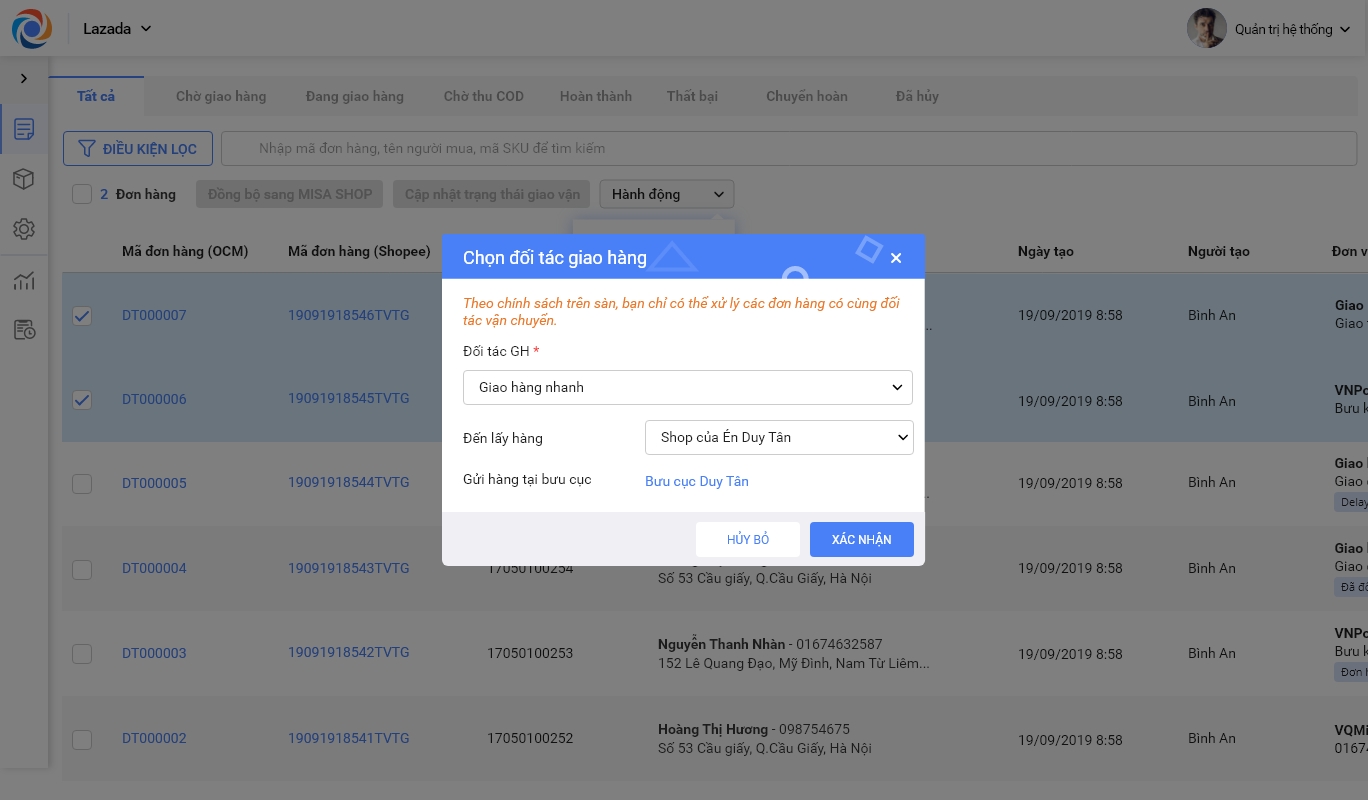Open the Bưu cục Duy Tân link
The height and width of the screenshot is (800, 1368).
[x=696, y=481]
